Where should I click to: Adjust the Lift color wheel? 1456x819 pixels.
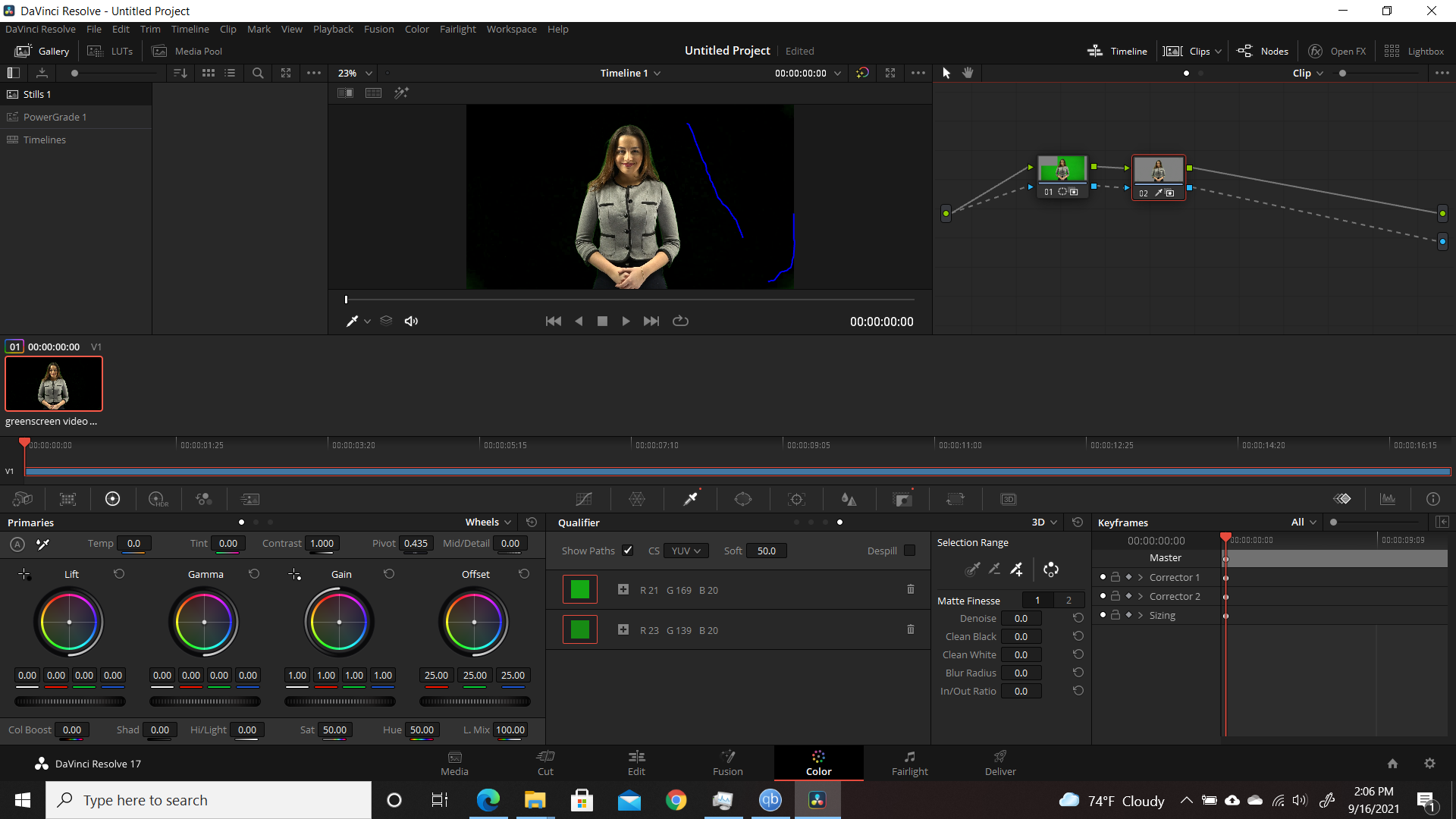point(69,622)
